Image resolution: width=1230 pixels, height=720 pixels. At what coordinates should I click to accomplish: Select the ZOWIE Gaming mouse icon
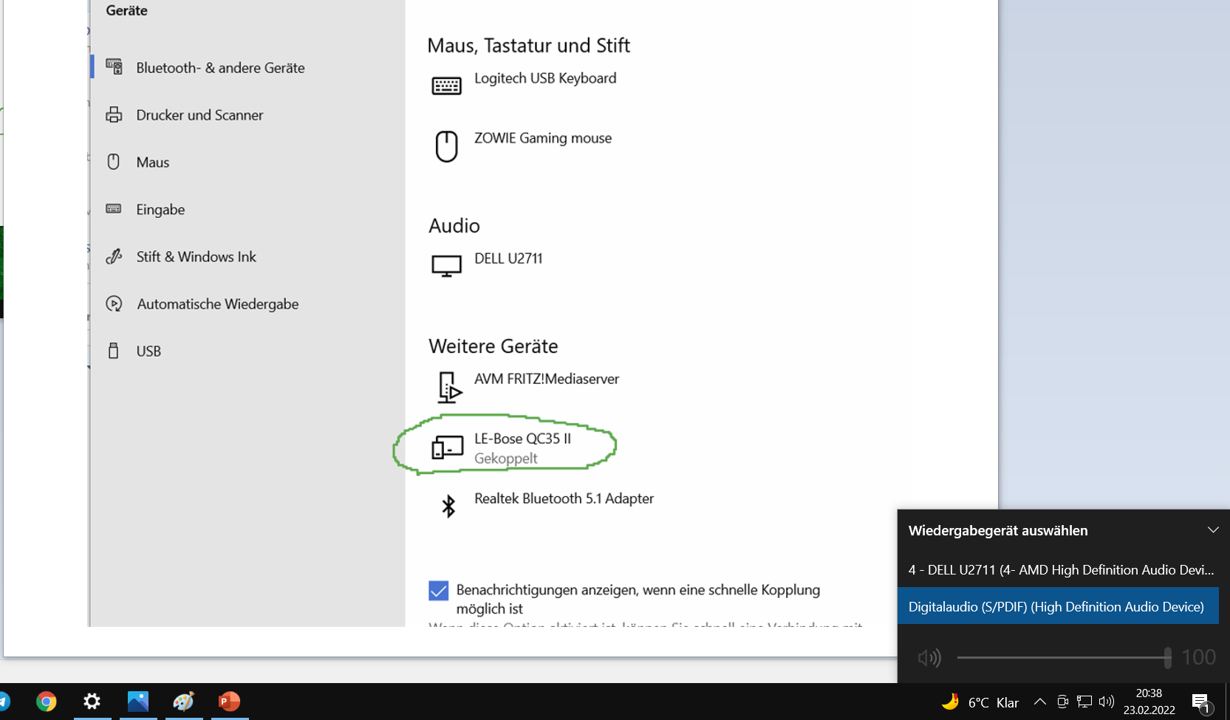tap(446, 146)
